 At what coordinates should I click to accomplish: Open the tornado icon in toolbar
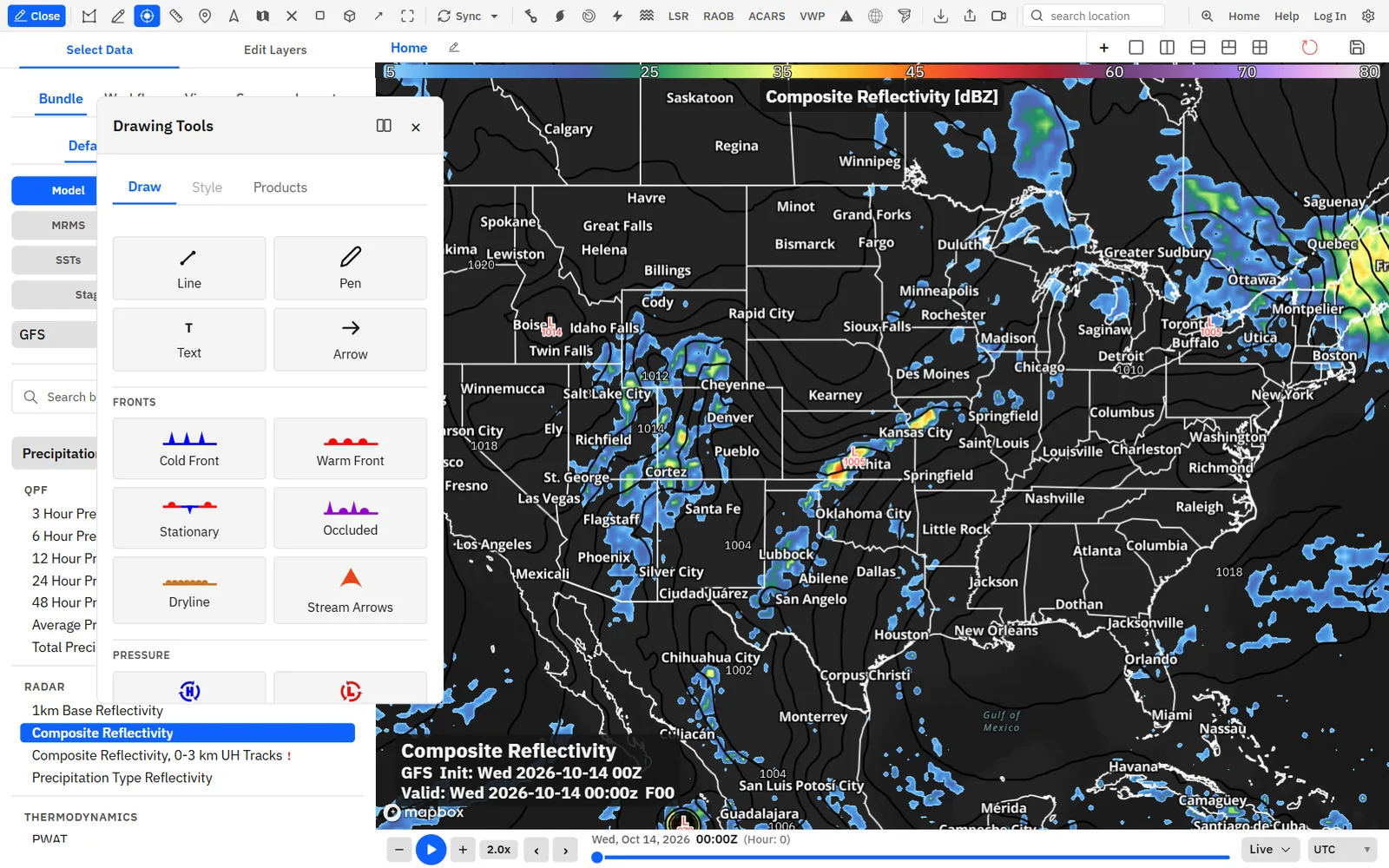pos(905,16)
